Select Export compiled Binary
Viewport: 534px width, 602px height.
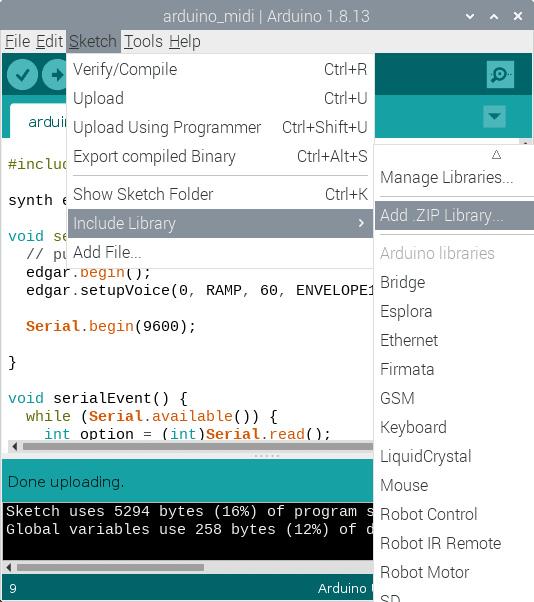220,157
